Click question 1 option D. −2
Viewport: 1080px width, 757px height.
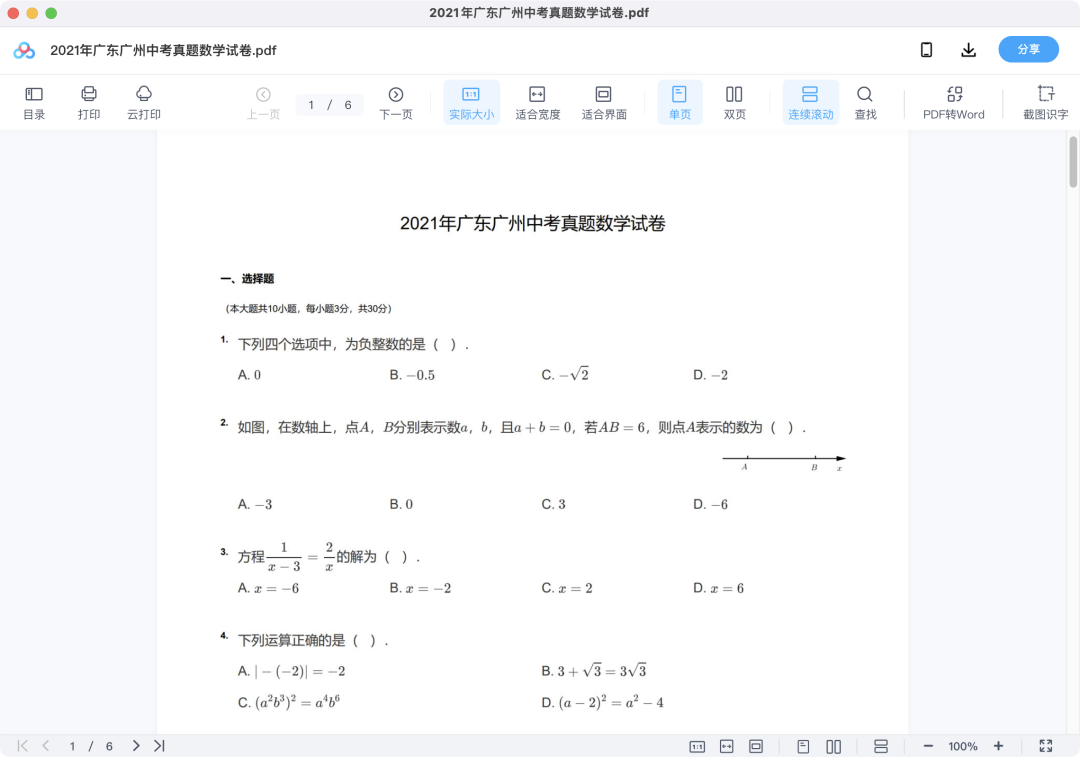[x=710, y=375]
